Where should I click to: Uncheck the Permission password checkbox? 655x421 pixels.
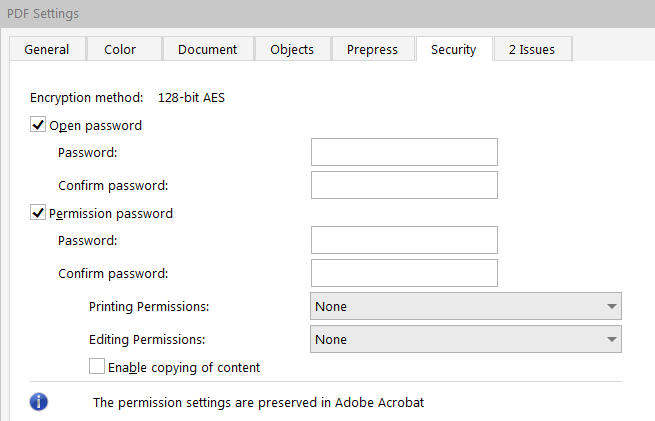click(x=40, y=213)
